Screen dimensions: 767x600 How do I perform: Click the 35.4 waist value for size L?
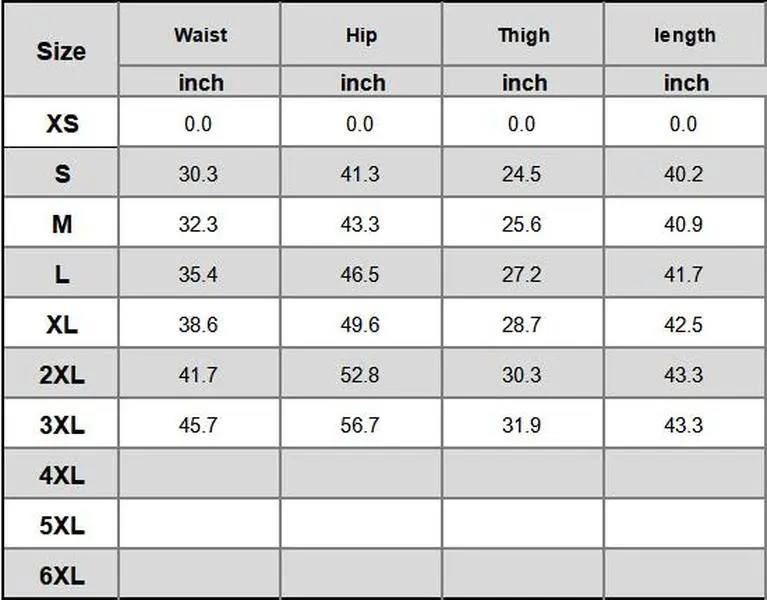point(198,274)
